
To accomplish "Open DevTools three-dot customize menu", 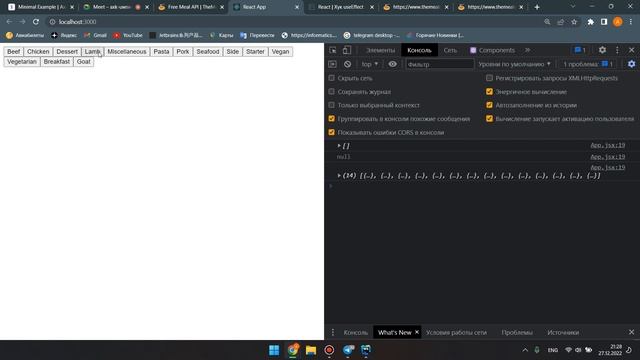I will 617,50.
